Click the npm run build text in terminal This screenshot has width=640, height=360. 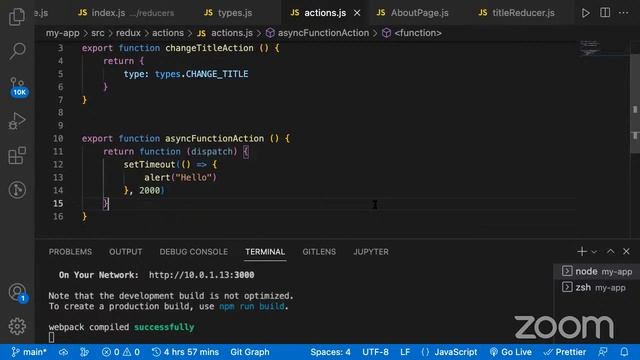coord(251,306)
